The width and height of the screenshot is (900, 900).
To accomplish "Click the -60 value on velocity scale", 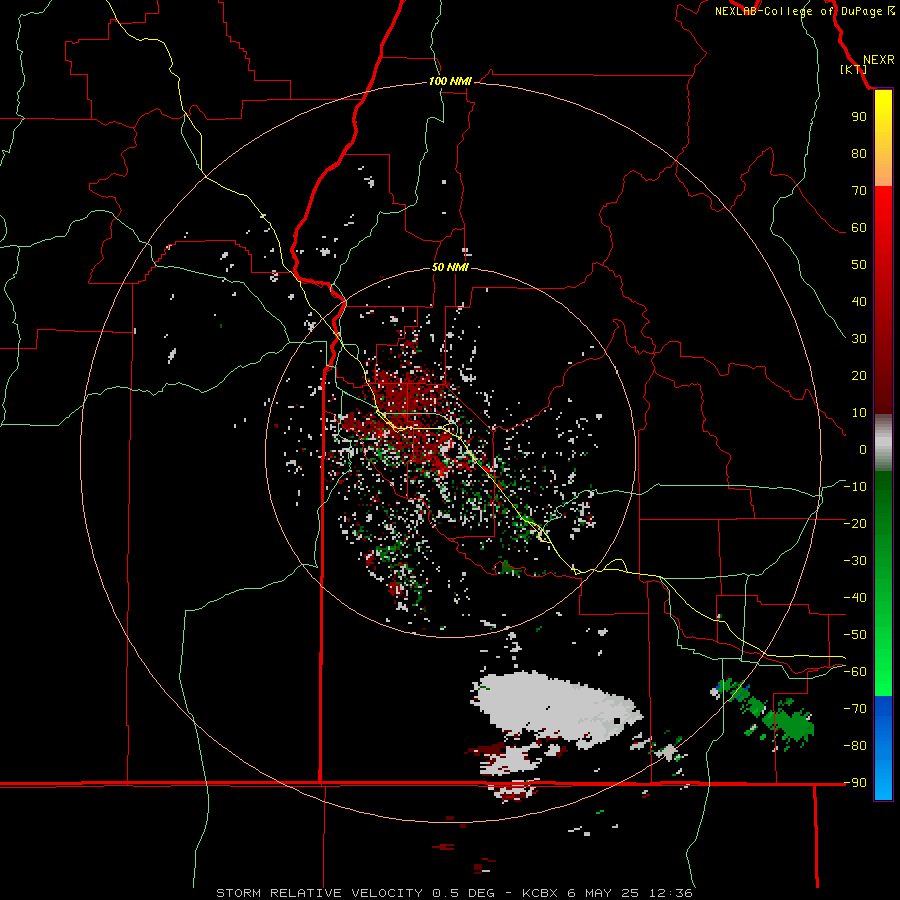I will coord(855,672).
